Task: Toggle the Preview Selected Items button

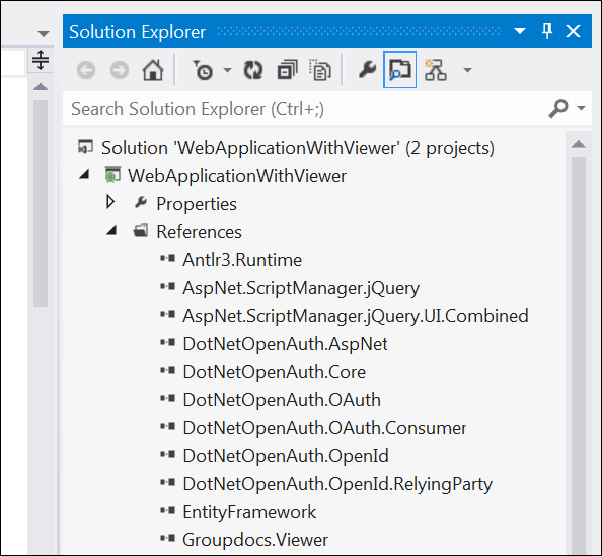Action: pyautogui.click(x=400, y=70)
